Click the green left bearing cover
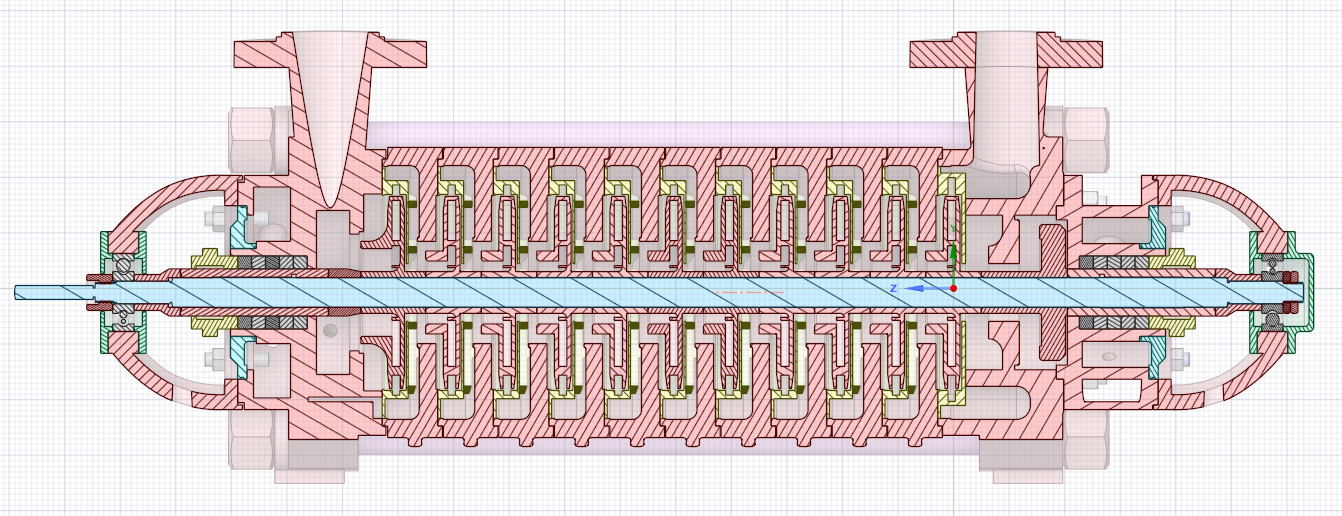1342x516 pixels. pos(104,245)
